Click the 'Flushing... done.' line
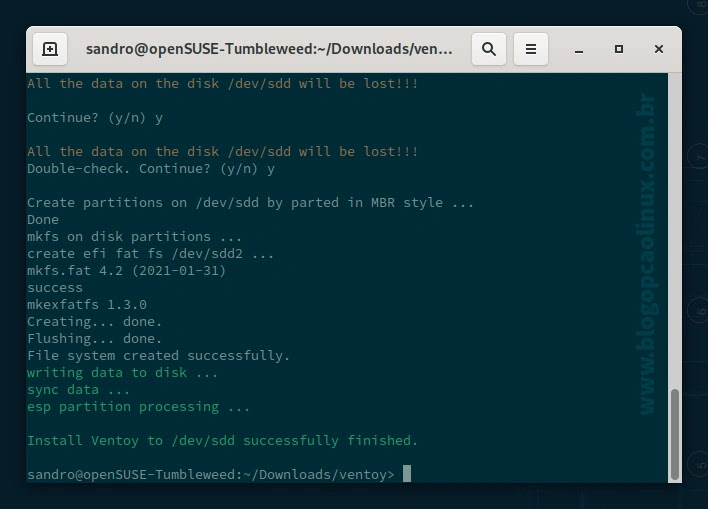The width and height of the screenshot is (708, 509). point(94,338)
